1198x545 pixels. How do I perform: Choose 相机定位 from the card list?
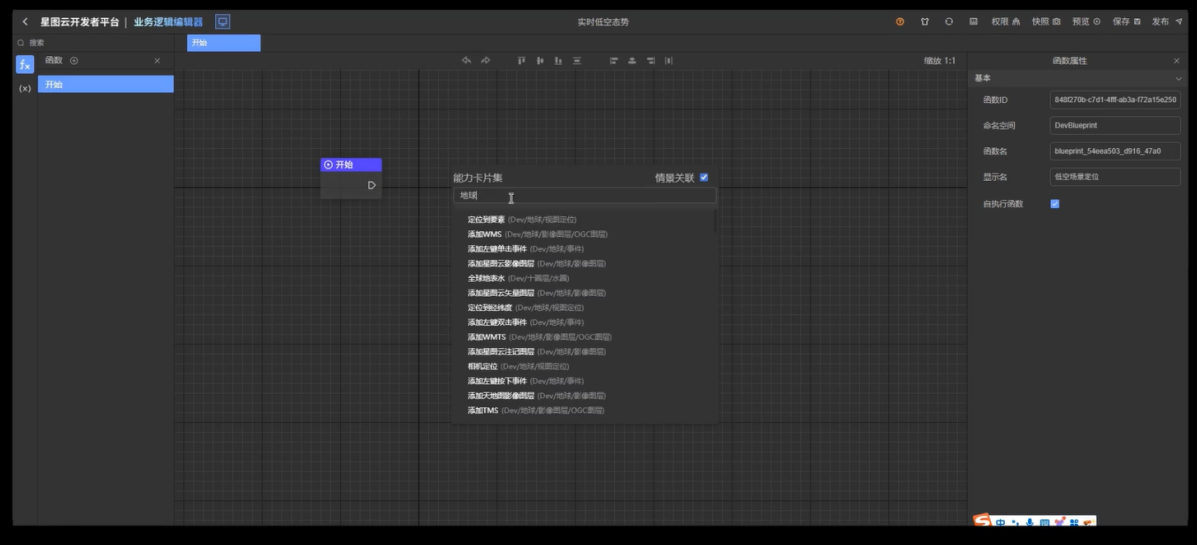(518, 366)
